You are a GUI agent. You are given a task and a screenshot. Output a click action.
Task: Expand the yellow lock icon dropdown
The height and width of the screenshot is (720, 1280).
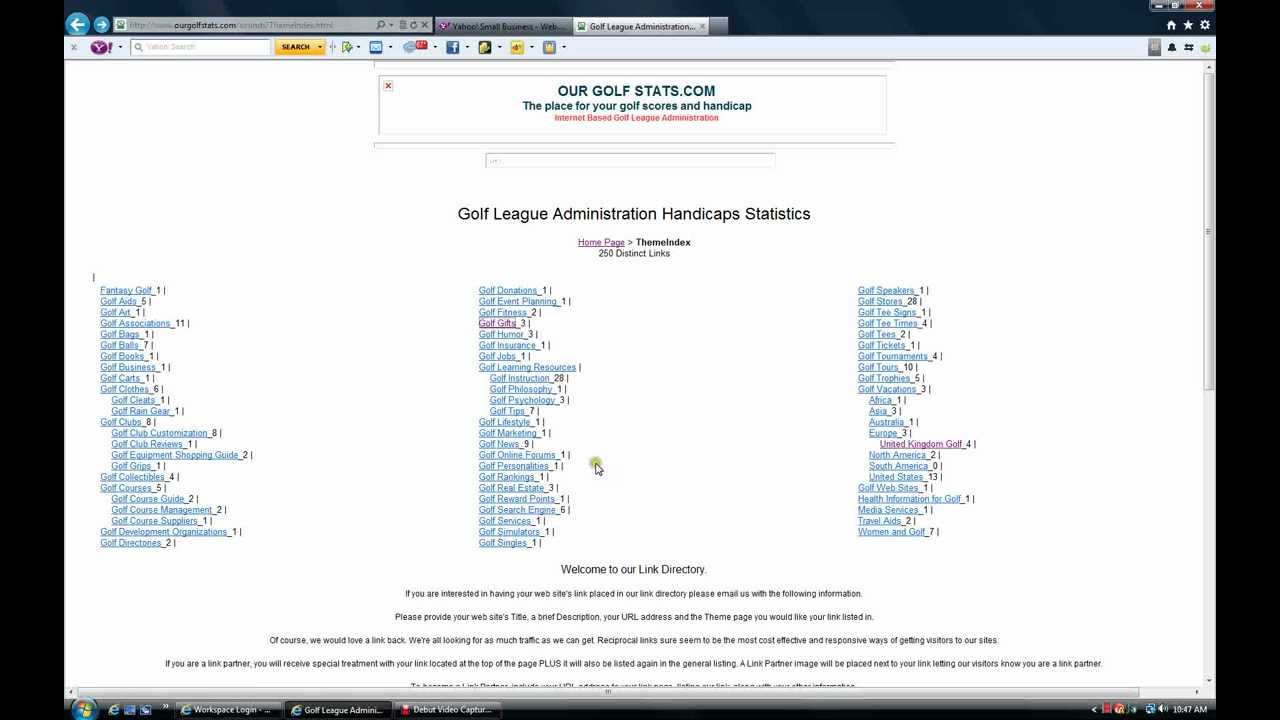pyautogui.click(x=564, y=47)
